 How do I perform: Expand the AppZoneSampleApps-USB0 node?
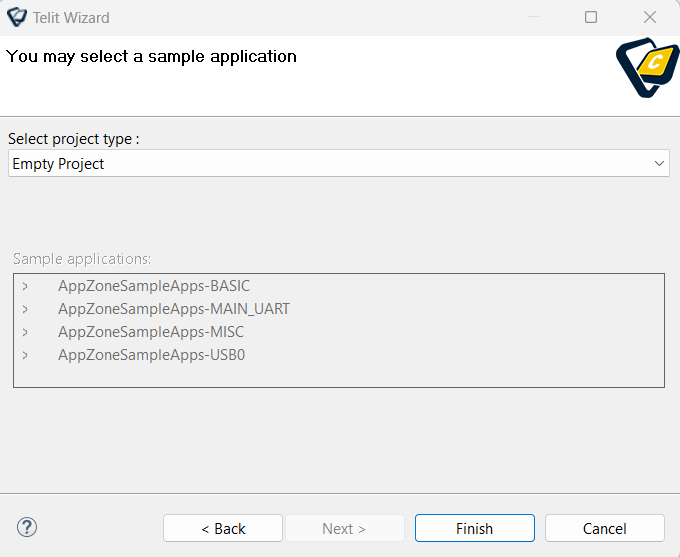coord(25,355)
